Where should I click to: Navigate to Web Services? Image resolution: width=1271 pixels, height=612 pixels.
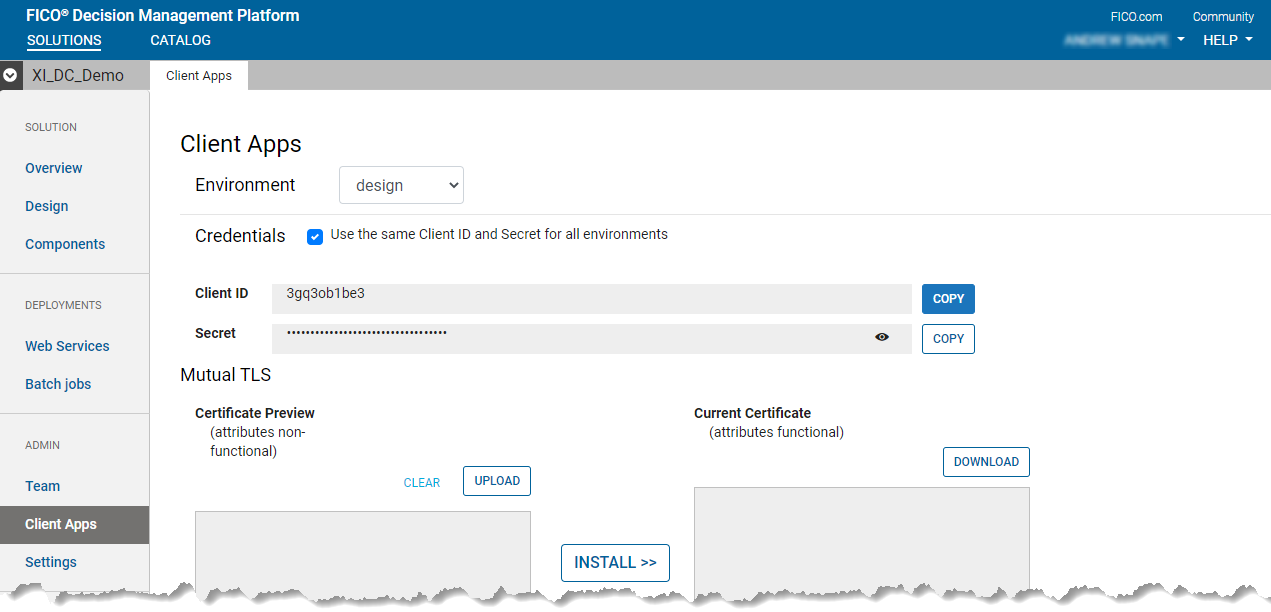point(67,346)
